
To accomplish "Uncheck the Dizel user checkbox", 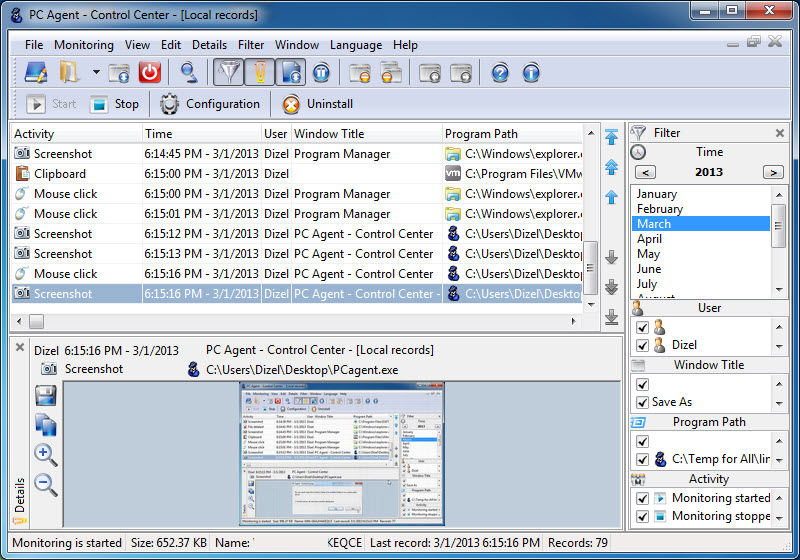I will point(642,346).
